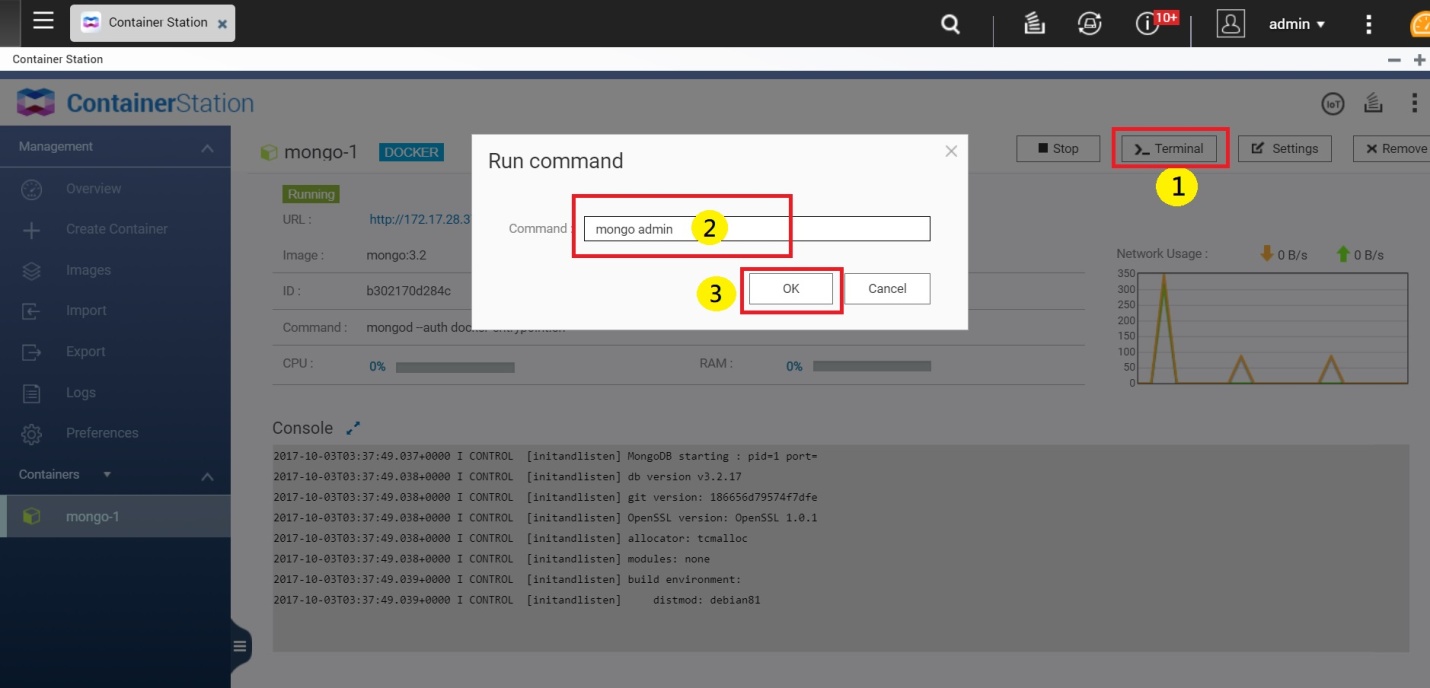Open the IoT icon in Container Station header
The width and height of the screenshot is (1430, 688).
pos(1332,103)
